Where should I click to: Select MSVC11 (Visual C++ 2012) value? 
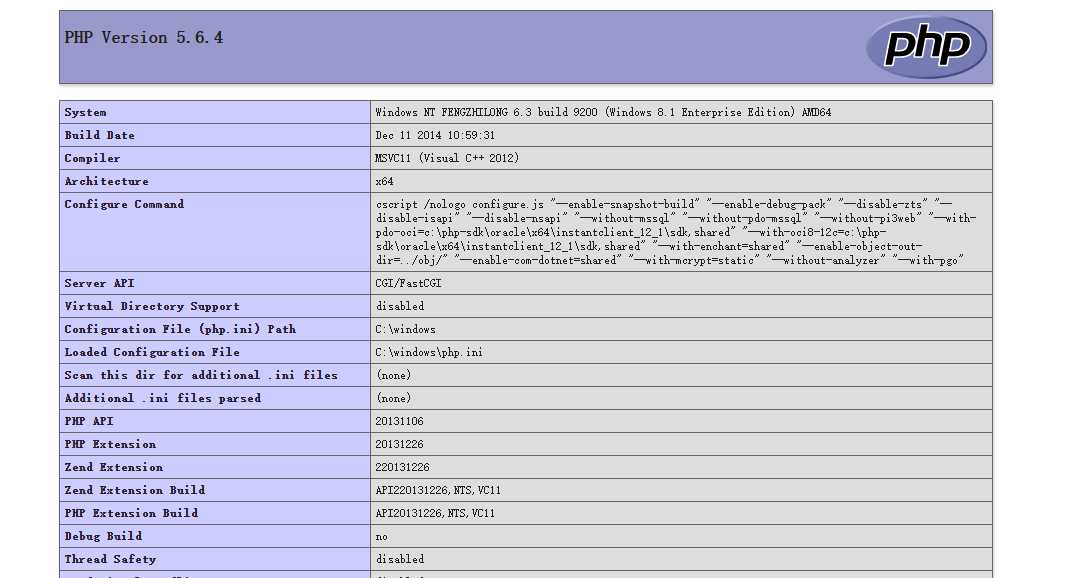pyautogui.click(x=447, y=158)
